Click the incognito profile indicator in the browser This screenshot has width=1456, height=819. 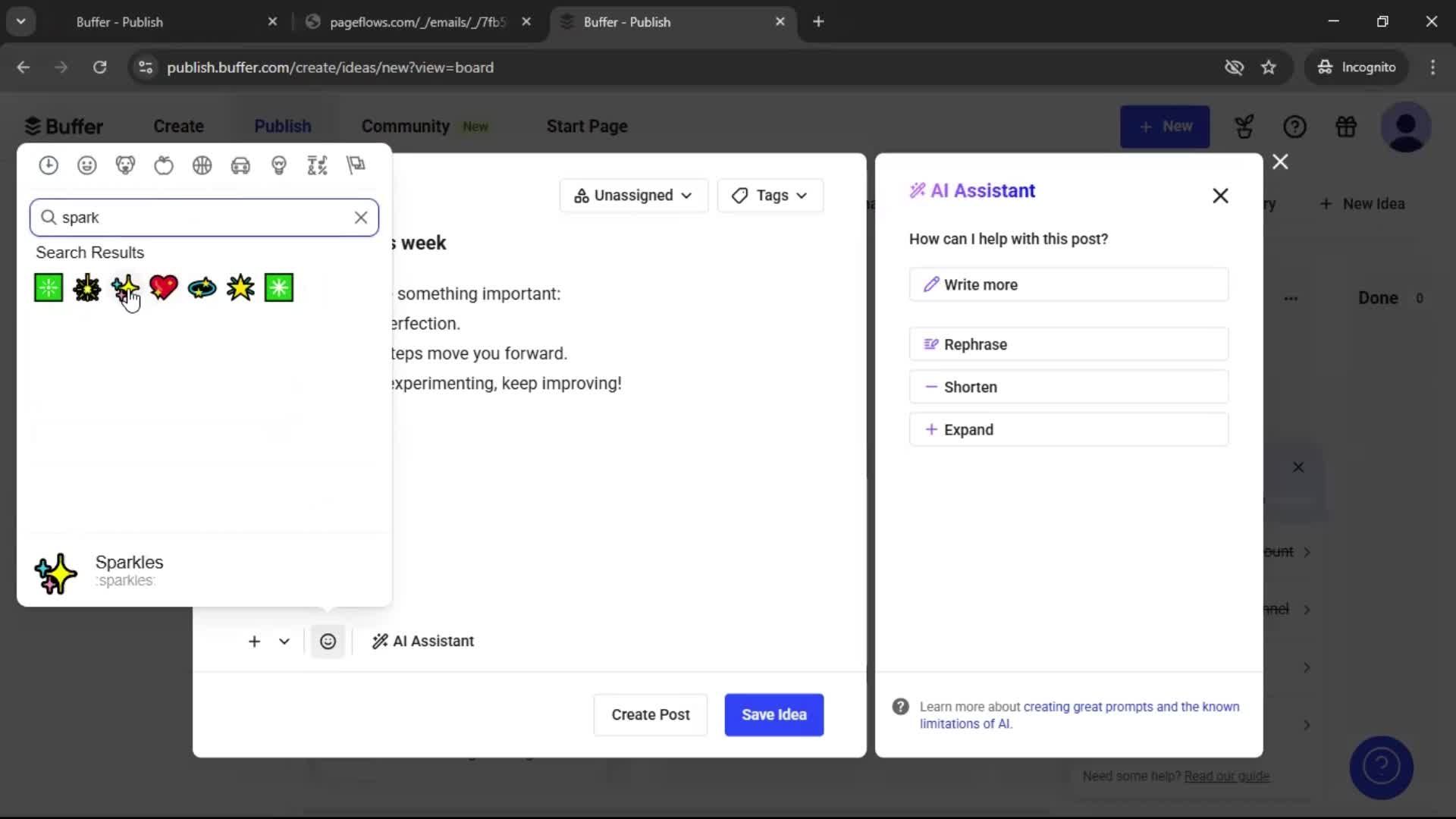click(x=1357, y=67)
